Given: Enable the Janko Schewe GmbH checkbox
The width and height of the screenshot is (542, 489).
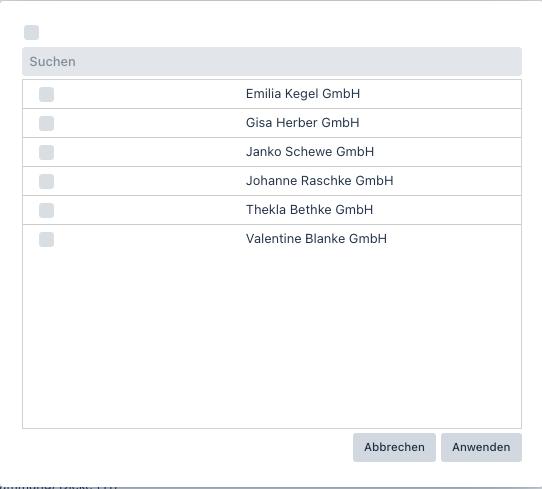Looking at the screenshot, I should coord(46,152).
